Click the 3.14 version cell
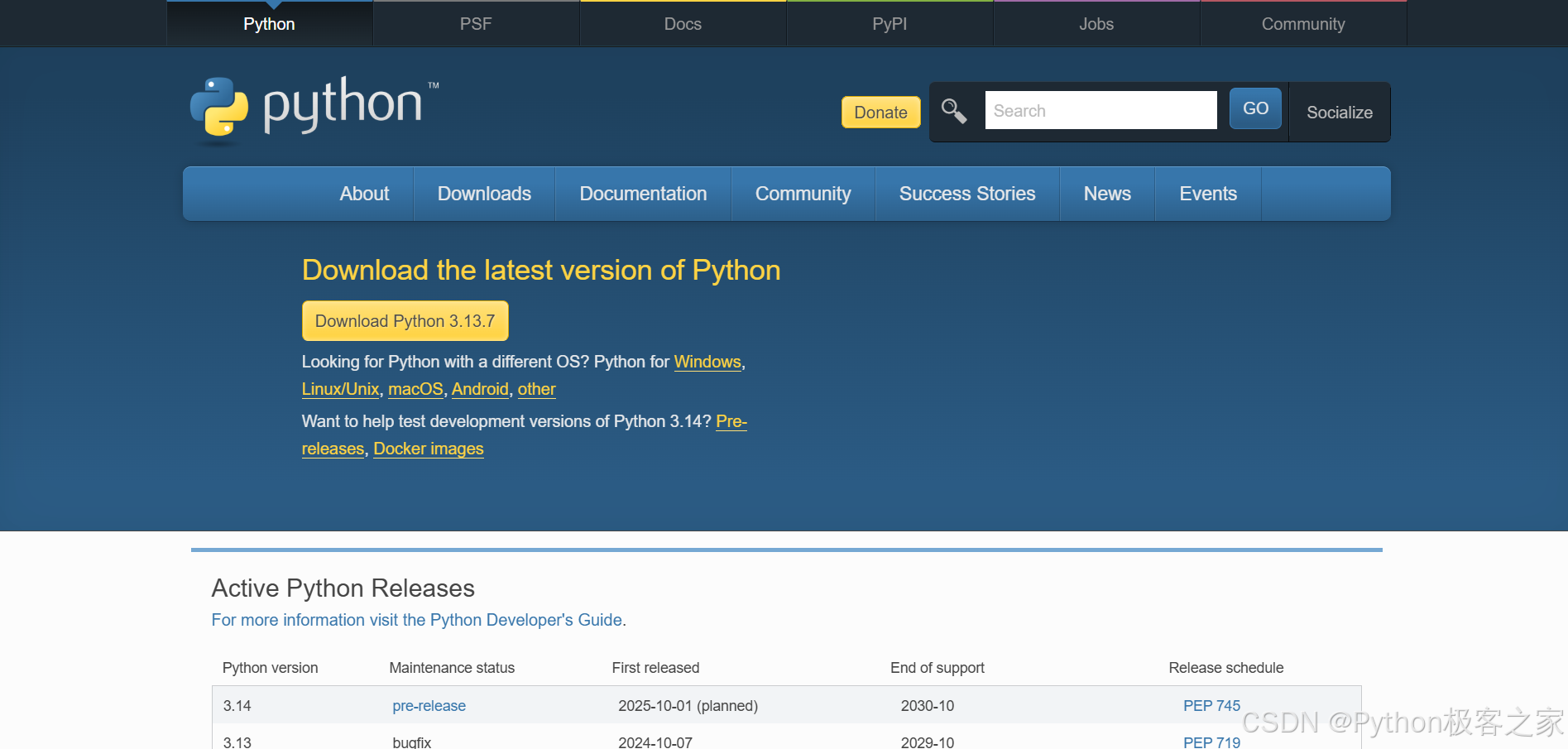Image resolution: width=1568 pixels, height=749 pixels. click(x=237, y=706)
